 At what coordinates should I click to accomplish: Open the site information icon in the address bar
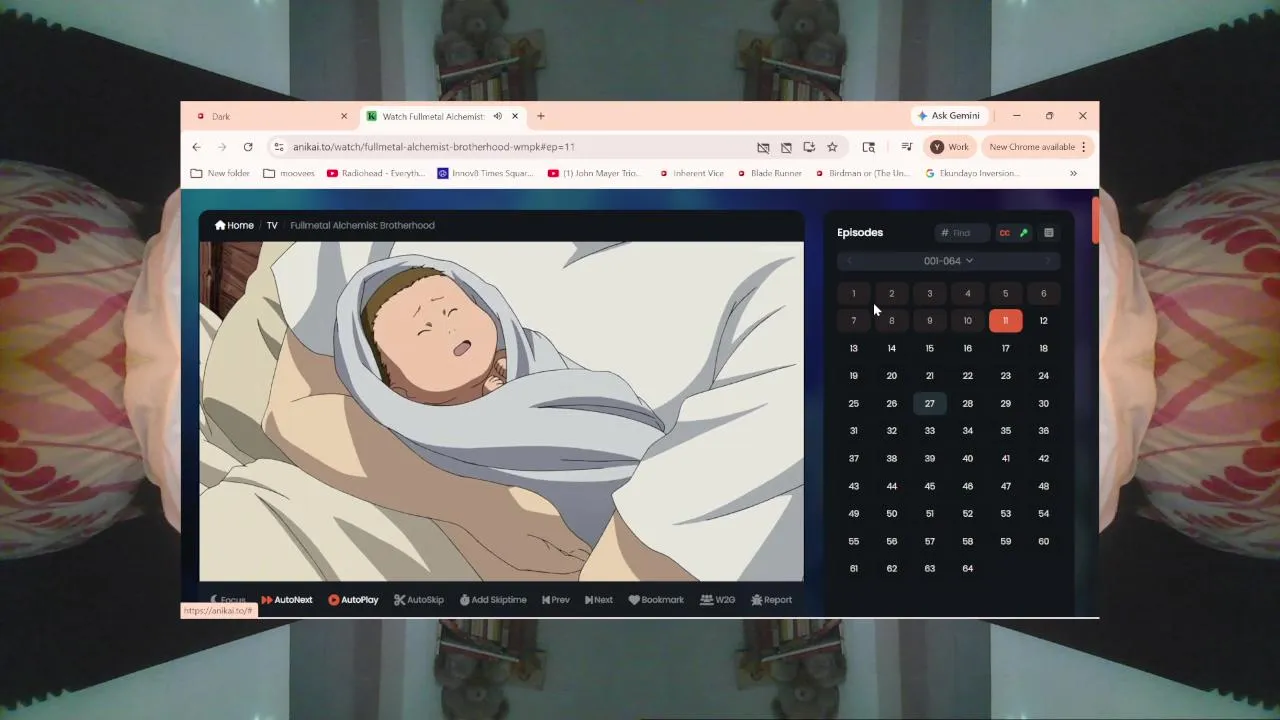click(279, 147)
